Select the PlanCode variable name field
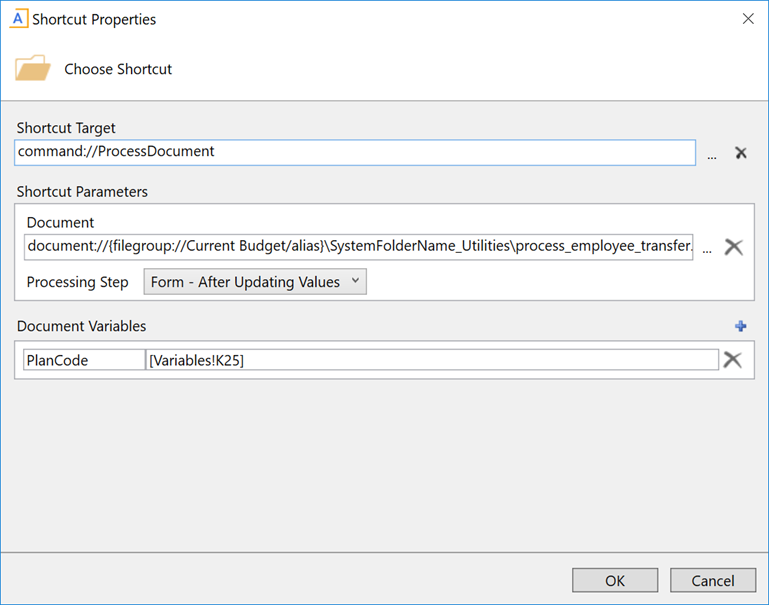 click(84, 360)
